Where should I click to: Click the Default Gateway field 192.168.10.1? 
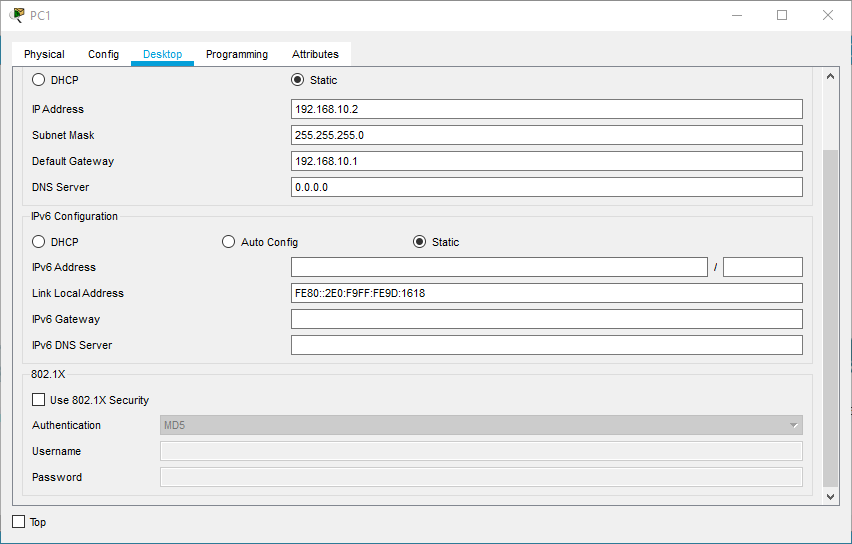click(x=547, y=161)
